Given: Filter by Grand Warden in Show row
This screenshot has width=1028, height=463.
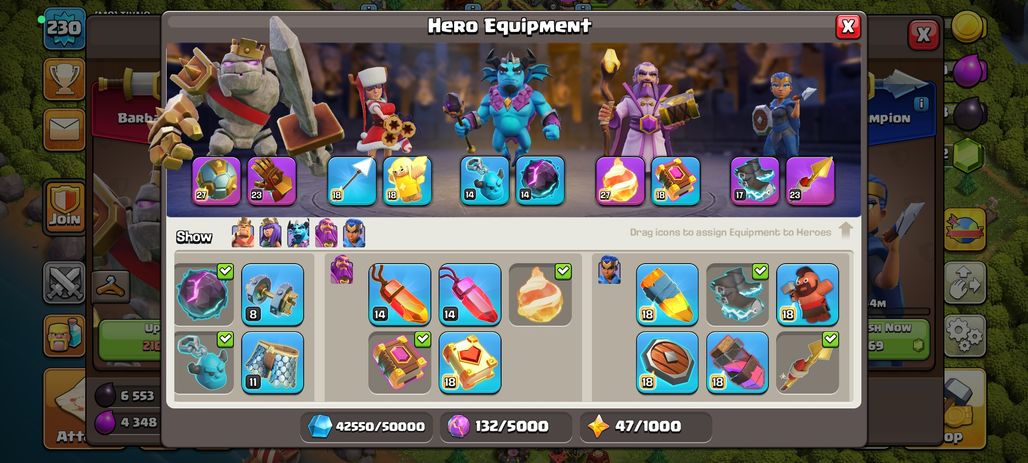Looking at the screenshot, I should click(326, 233).
